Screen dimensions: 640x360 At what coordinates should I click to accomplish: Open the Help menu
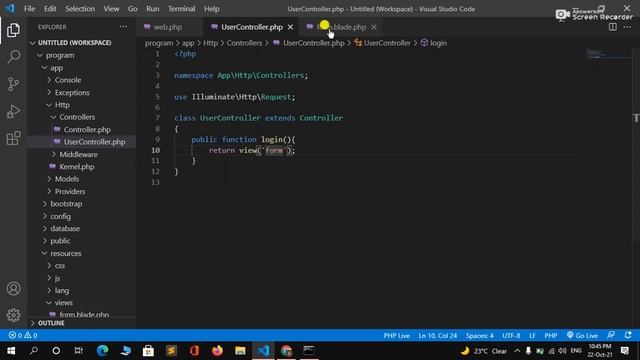click(x=211, y=9)
